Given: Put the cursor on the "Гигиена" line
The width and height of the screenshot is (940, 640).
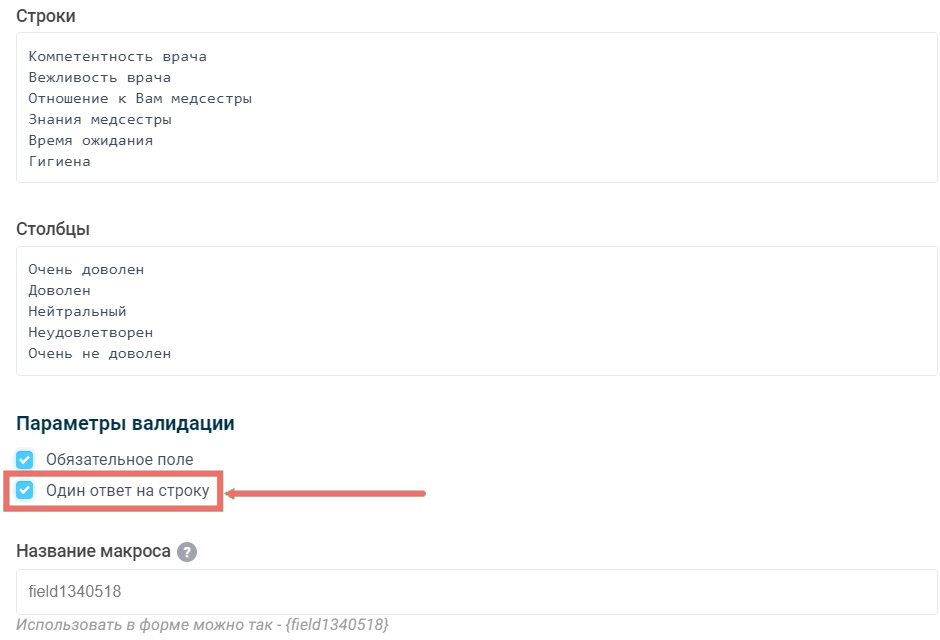Looking at the screenshot, I should pyautogui.click(x=60, y=162).
